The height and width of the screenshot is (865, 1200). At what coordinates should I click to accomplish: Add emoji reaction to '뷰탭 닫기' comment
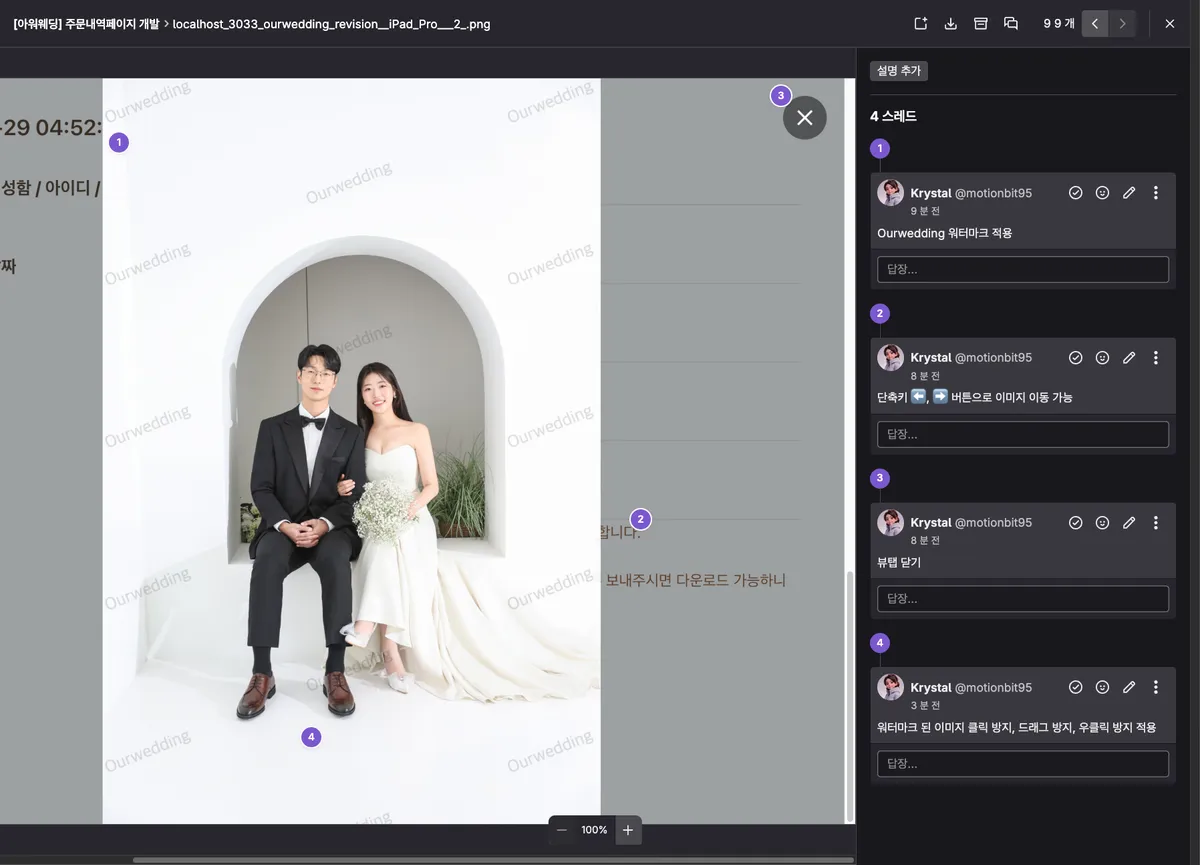tap(1102, 522)
